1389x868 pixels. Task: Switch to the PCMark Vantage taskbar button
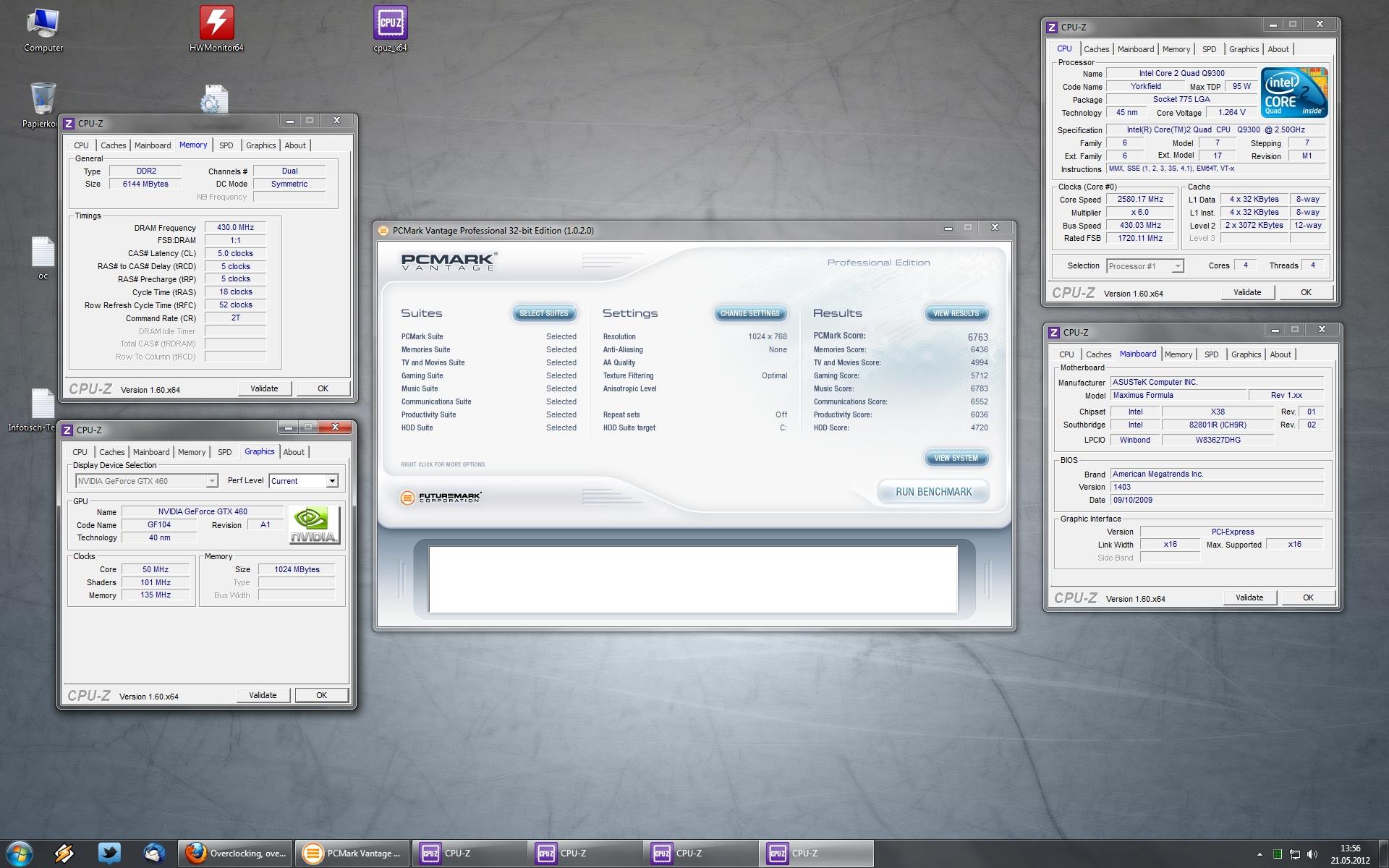click(x=352, y=854)
